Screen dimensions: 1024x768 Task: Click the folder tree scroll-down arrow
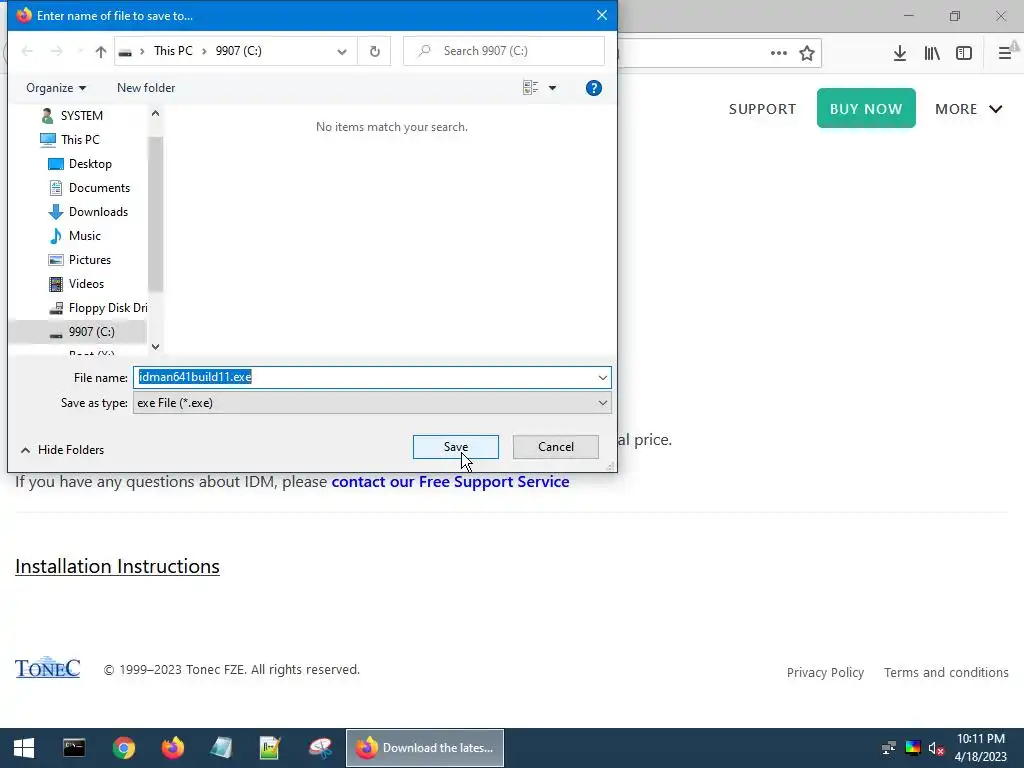pos(155,347)
